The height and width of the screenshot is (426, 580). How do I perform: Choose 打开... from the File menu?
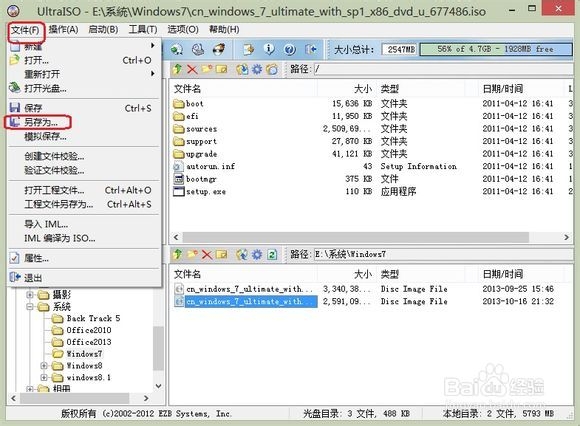84,60
